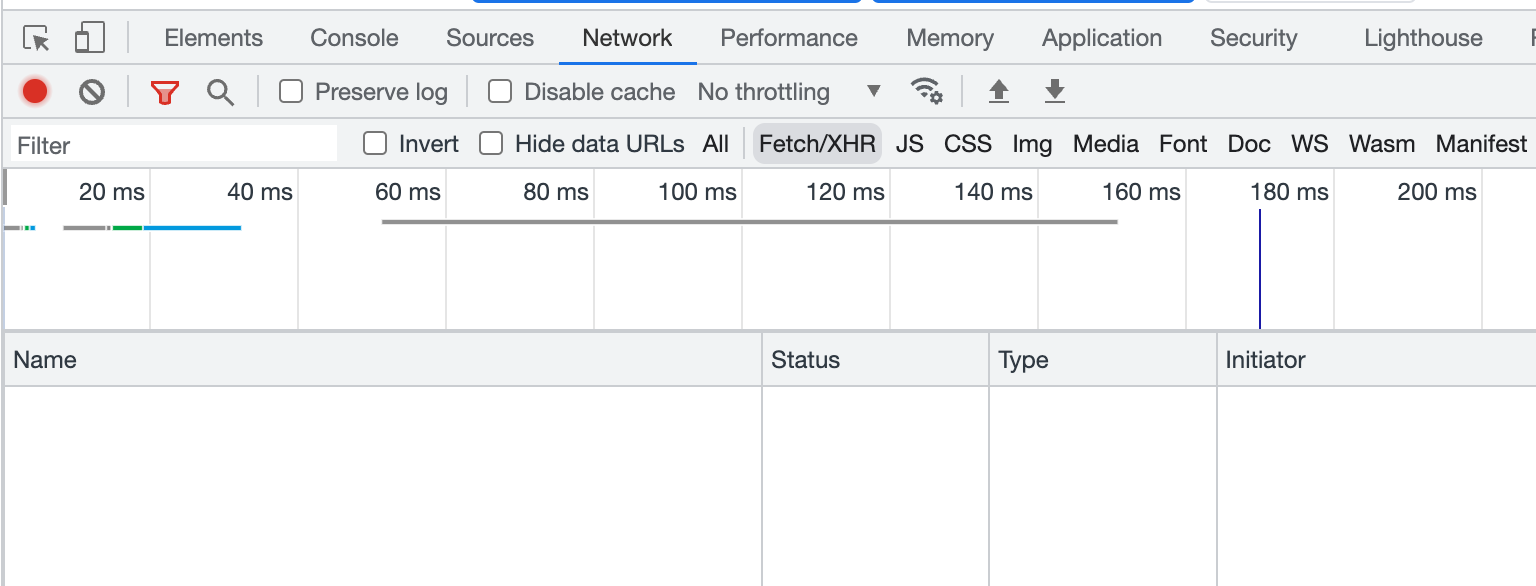Click the export HAR download icon
The height and width of the screenshot is (586, 1536).
(1054, 92)
